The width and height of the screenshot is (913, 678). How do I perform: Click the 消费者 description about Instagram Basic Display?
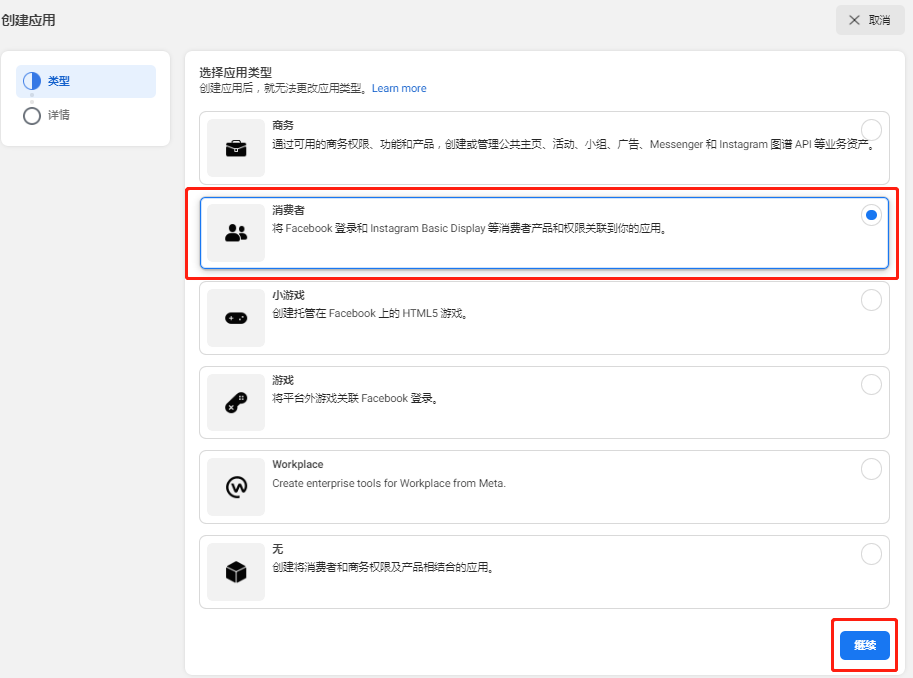(x=470, y=228)
